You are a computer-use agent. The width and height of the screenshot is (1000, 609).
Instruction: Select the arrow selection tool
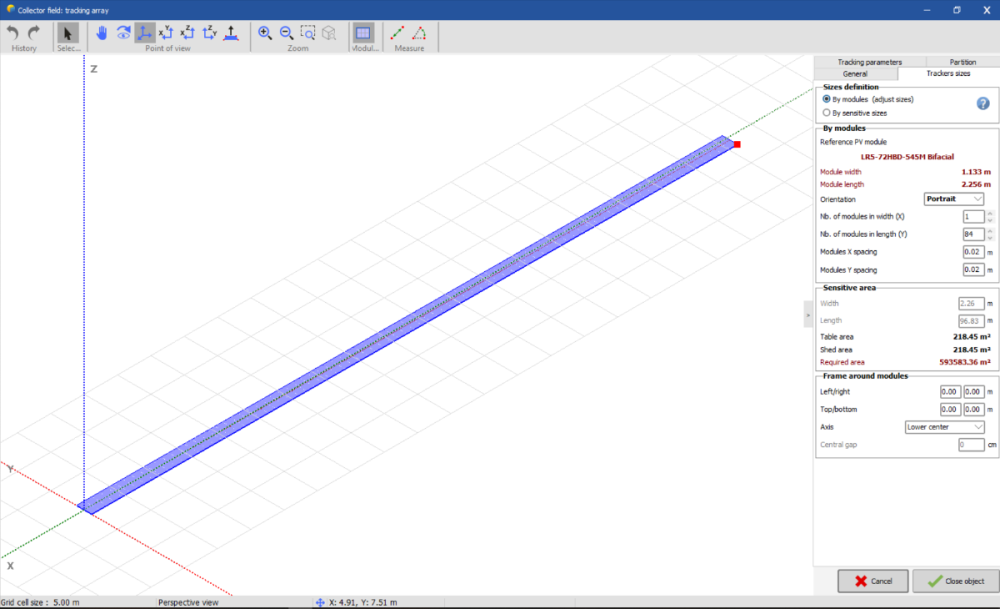pyautogui.click(x=67, y=32)
